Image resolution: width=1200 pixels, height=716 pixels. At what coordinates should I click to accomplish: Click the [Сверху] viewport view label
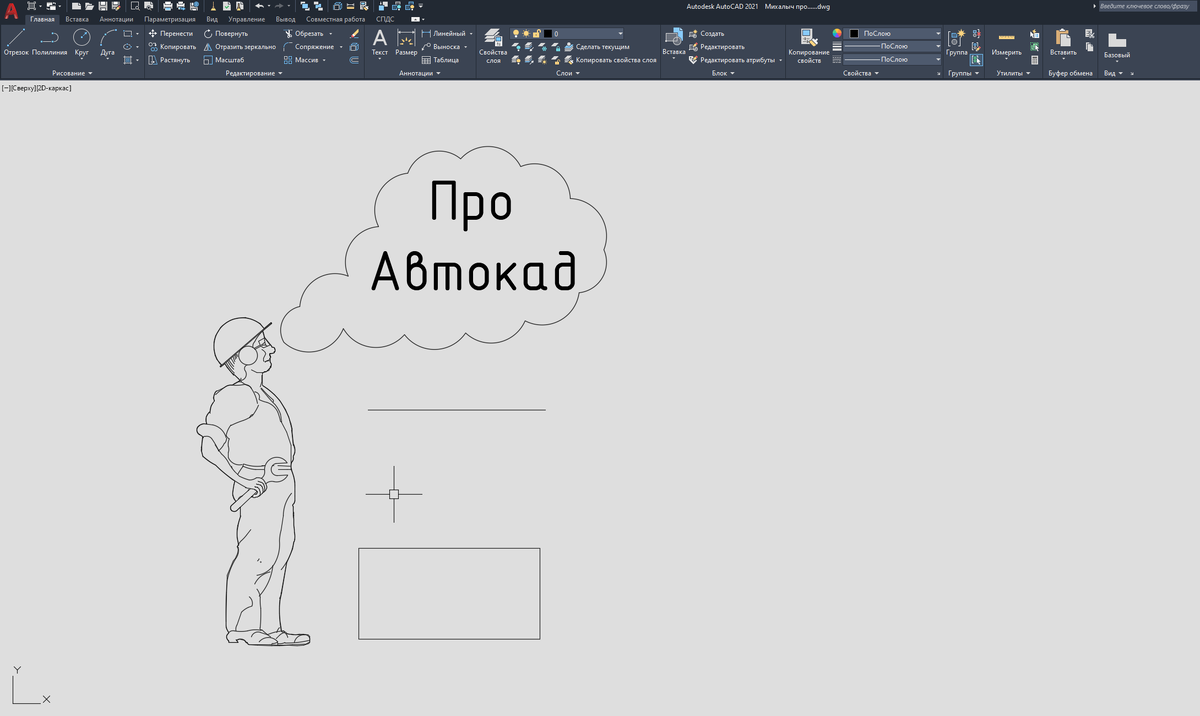click(x=22, y=88)
